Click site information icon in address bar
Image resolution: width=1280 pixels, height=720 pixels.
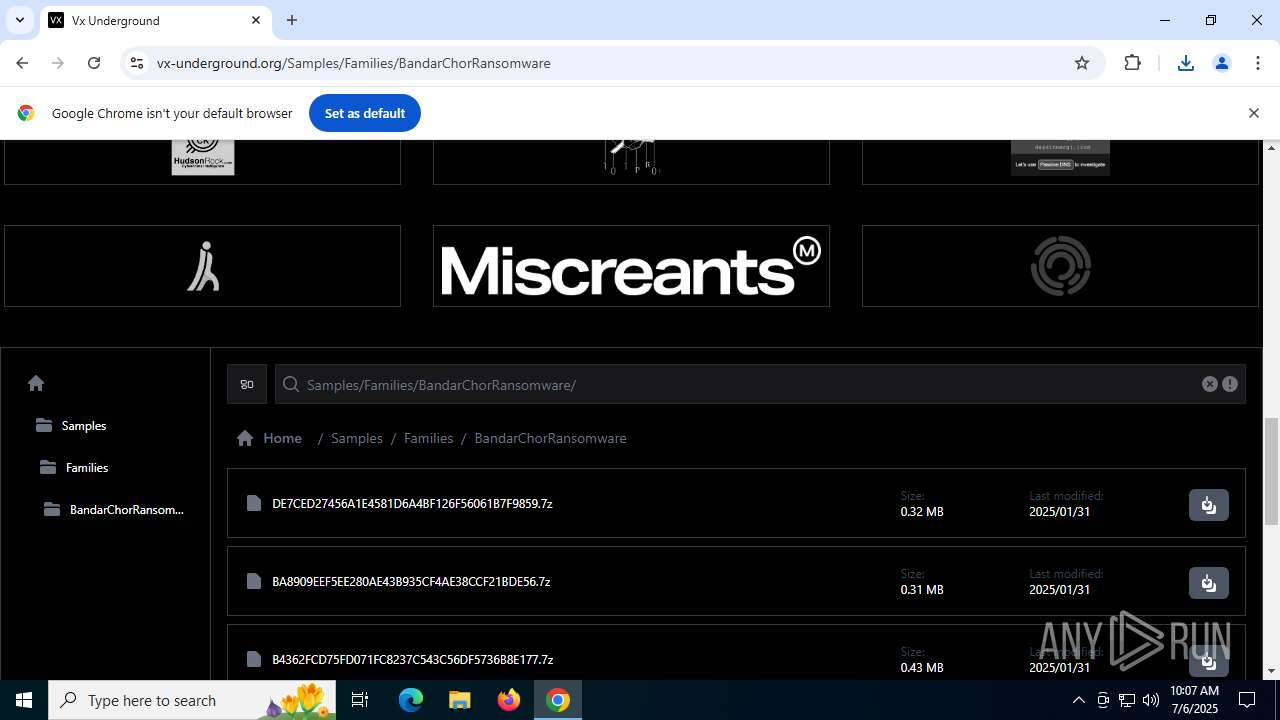coord(137,63)
